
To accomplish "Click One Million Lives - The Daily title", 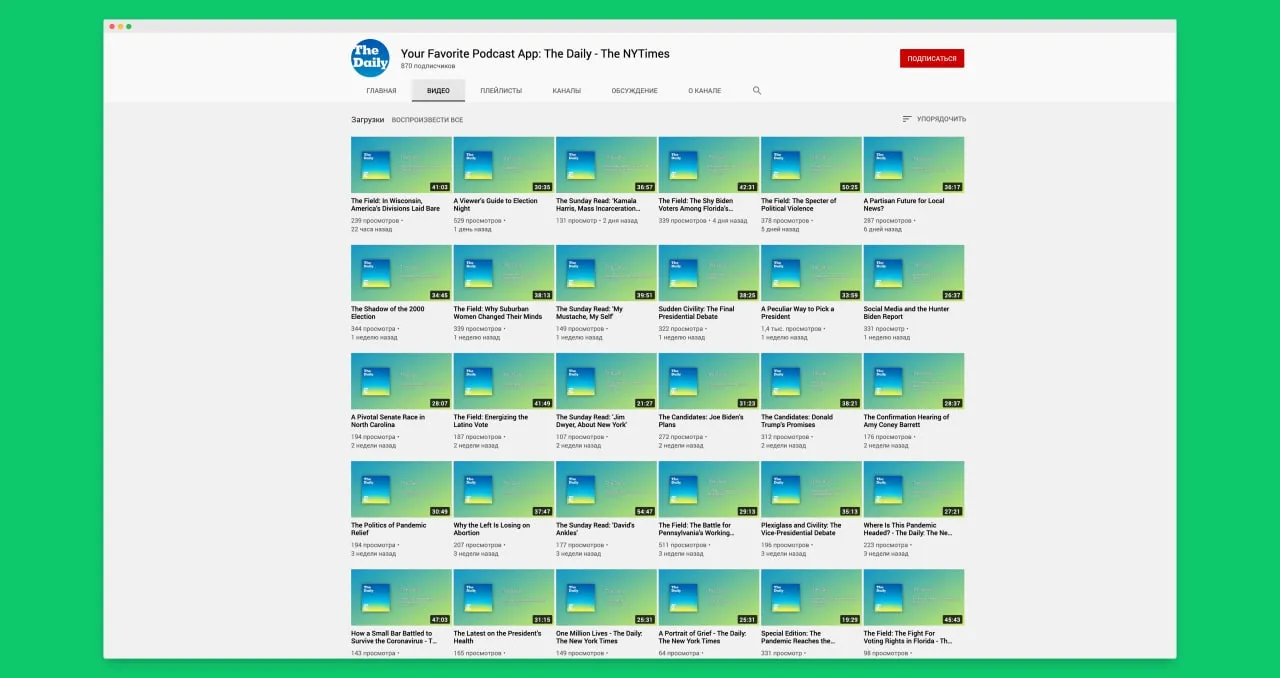I will point(599,637).
